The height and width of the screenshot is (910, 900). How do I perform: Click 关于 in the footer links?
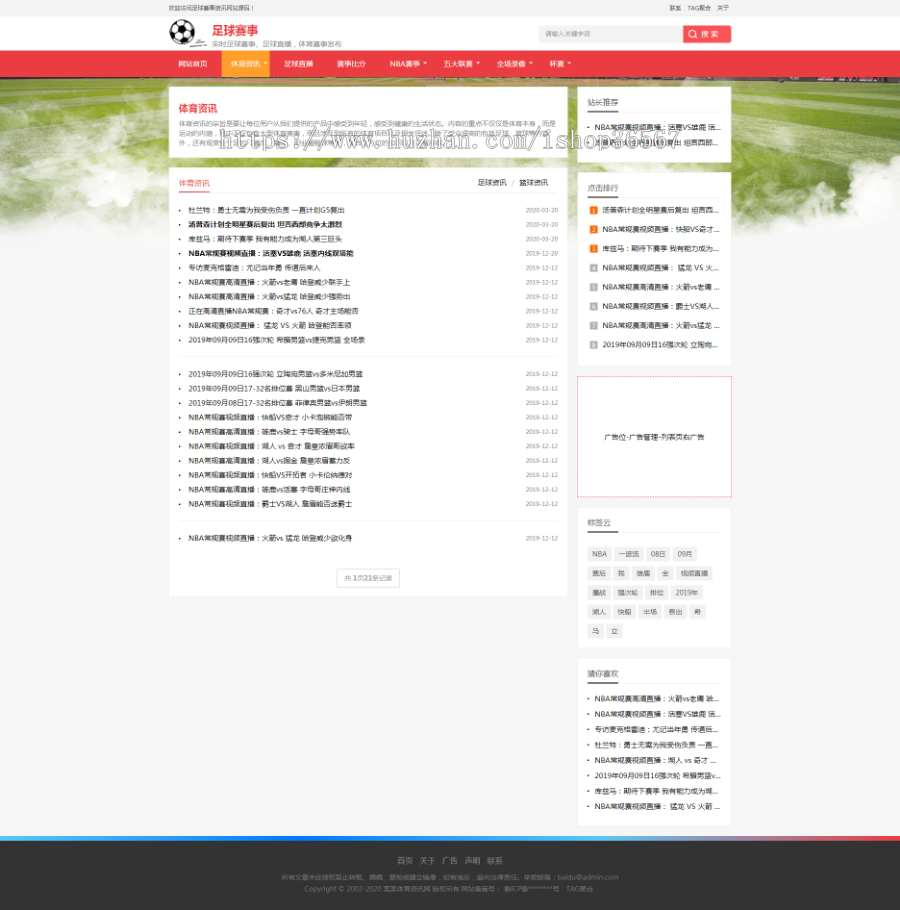pos(427,861)
